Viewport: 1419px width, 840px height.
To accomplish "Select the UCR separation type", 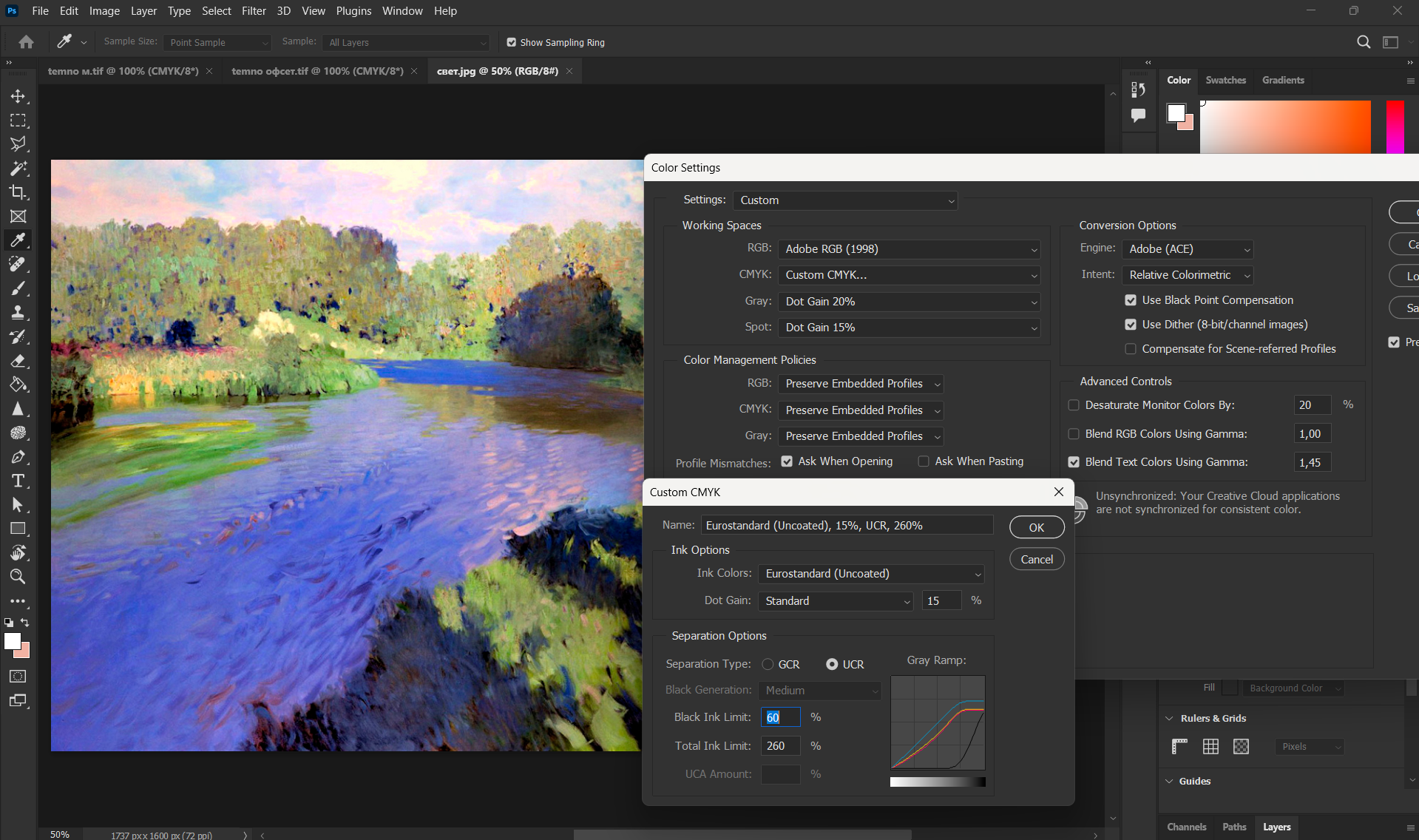I will 832,664.
